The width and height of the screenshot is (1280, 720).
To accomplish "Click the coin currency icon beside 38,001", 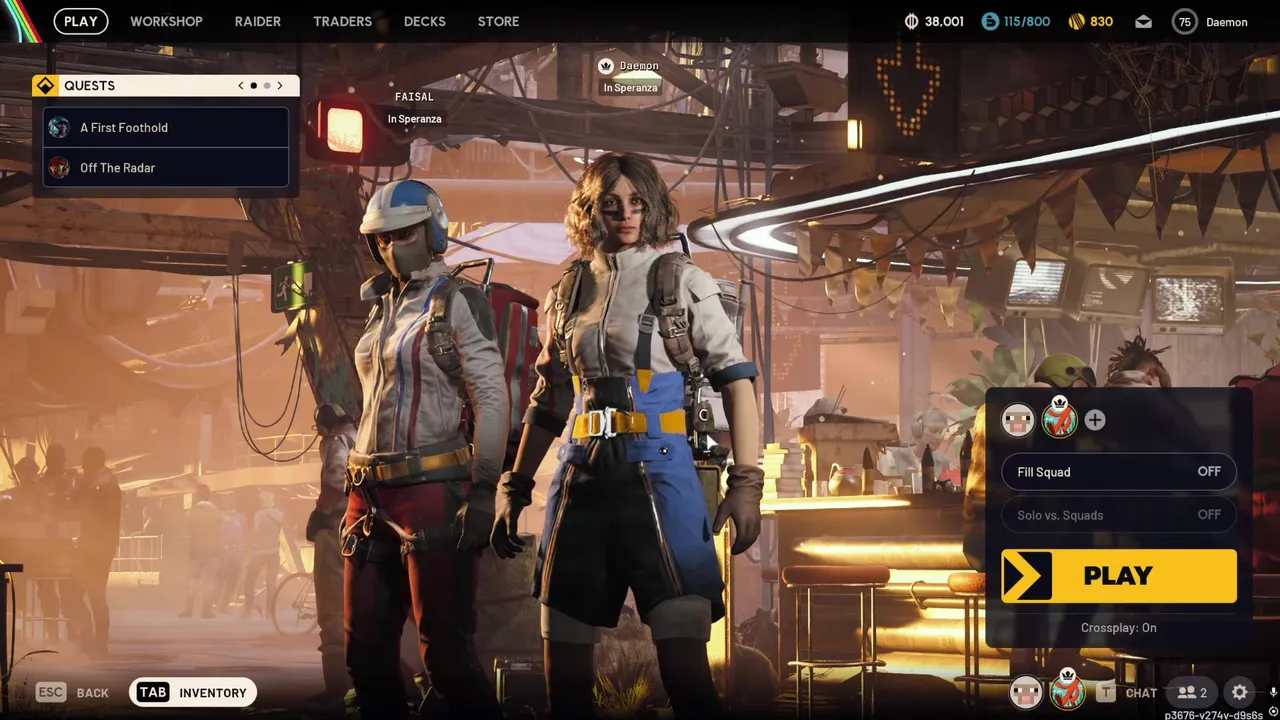I will (911, 21).
